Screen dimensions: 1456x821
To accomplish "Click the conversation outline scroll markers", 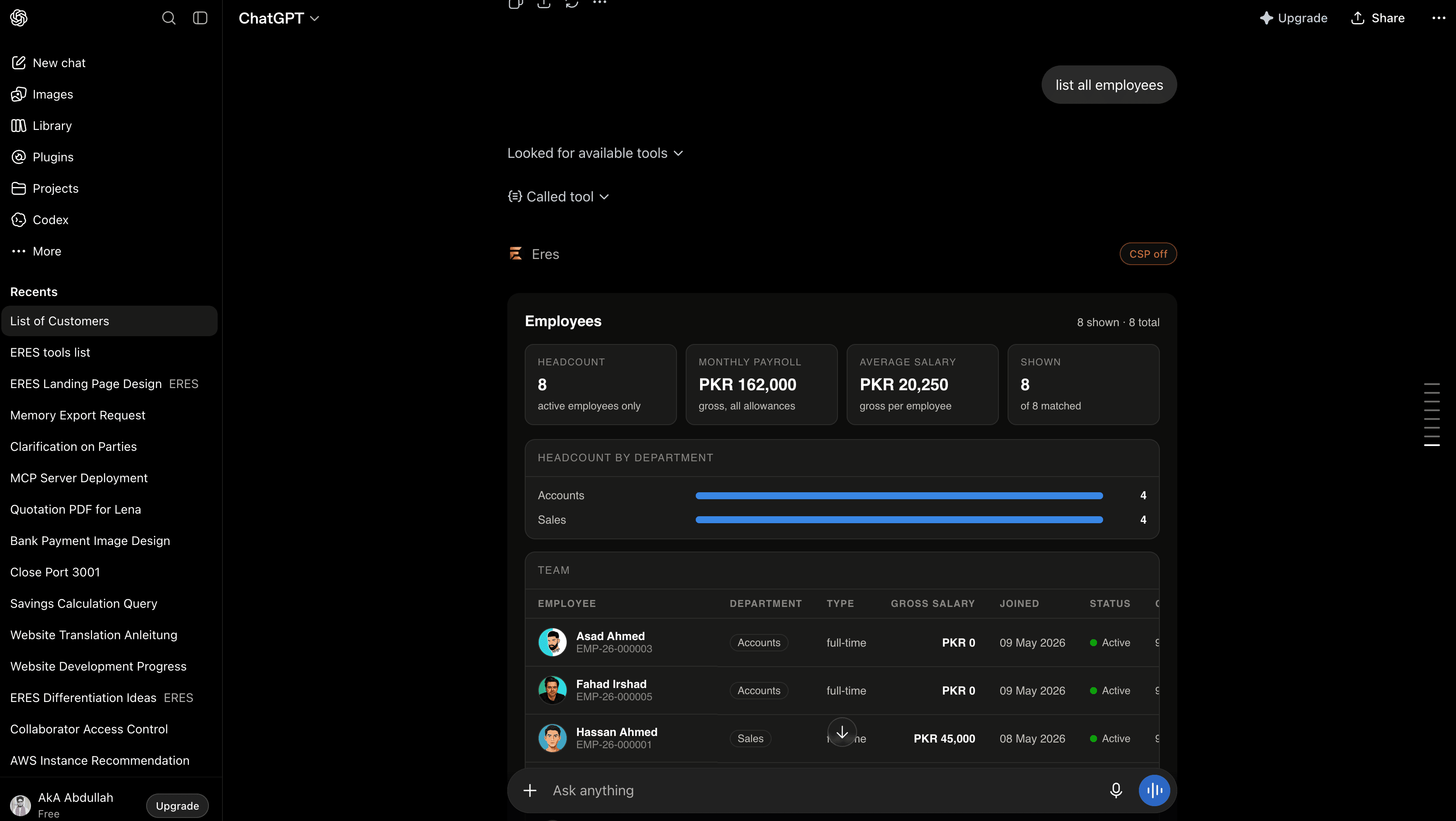I will tap(1431, 415).
